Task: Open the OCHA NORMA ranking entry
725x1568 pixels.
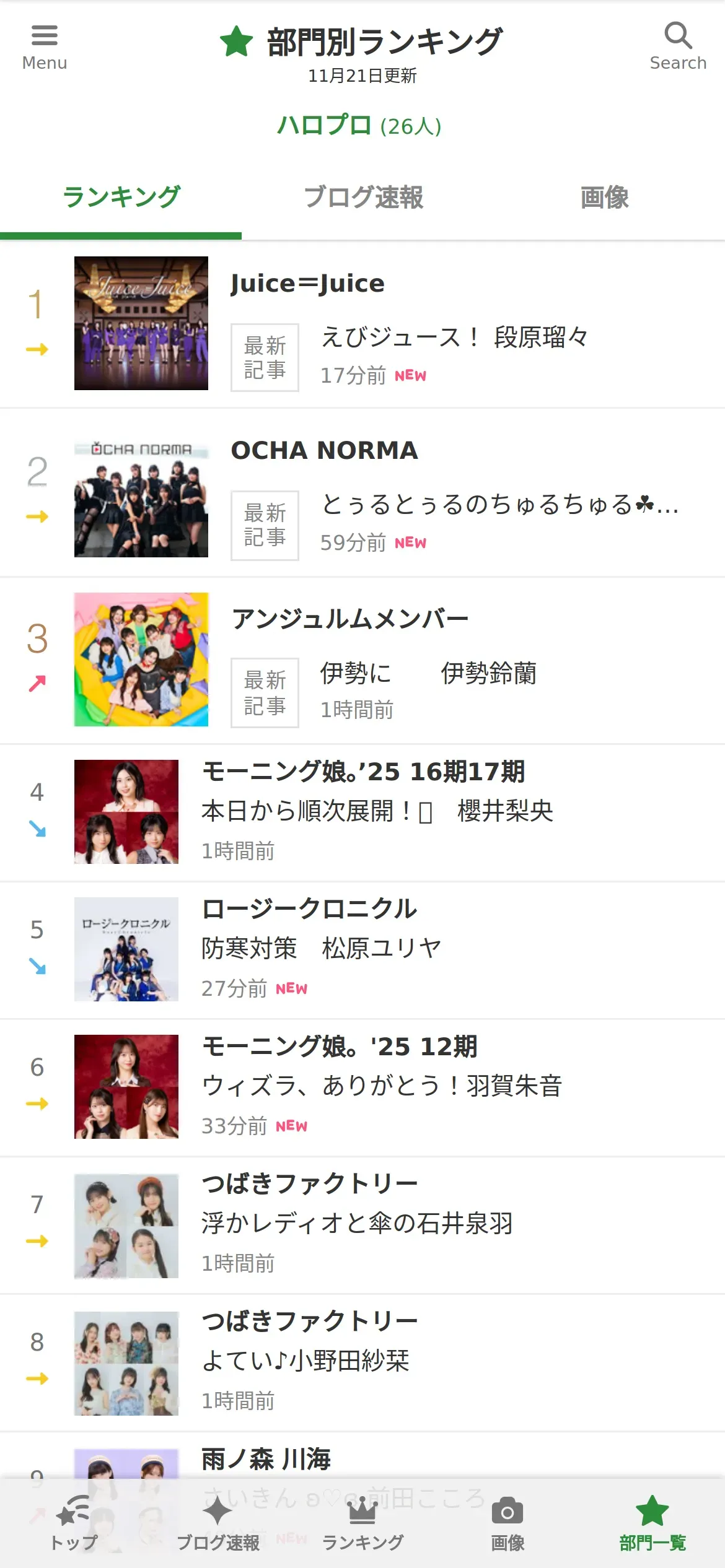Action: 324,451
